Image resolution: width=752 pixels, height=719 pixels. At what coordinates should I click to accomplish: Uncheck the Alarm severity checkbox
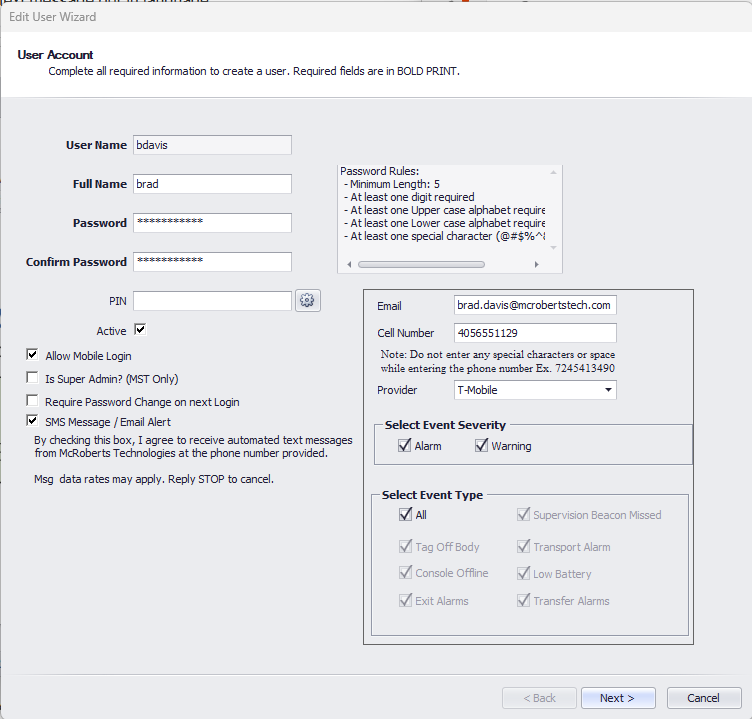tap(405, 446)
